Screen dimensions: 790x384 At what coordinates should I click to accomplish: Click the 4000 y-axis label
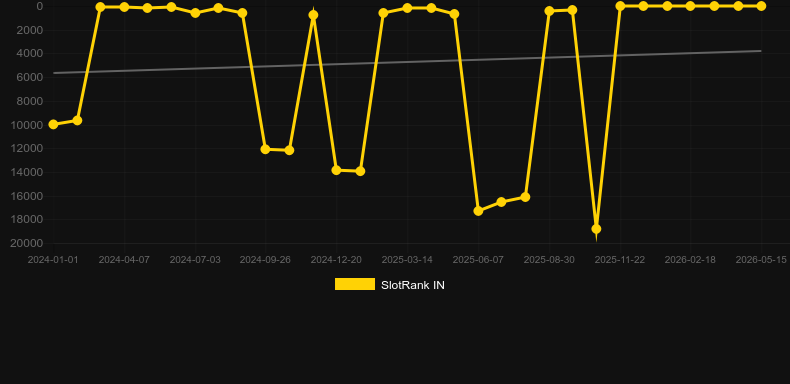30,54
